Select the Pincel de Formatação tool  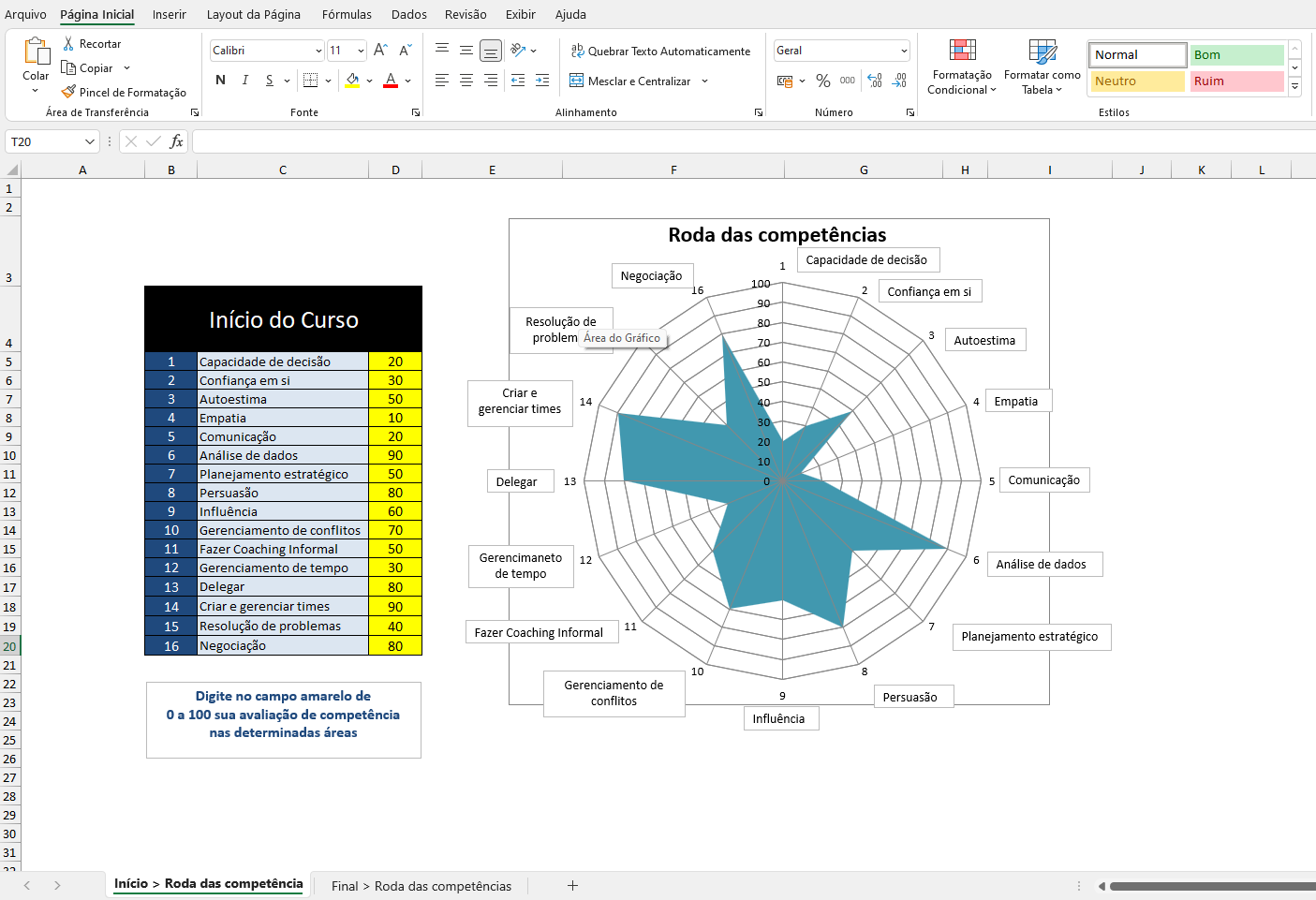click(x=124, y=93)
